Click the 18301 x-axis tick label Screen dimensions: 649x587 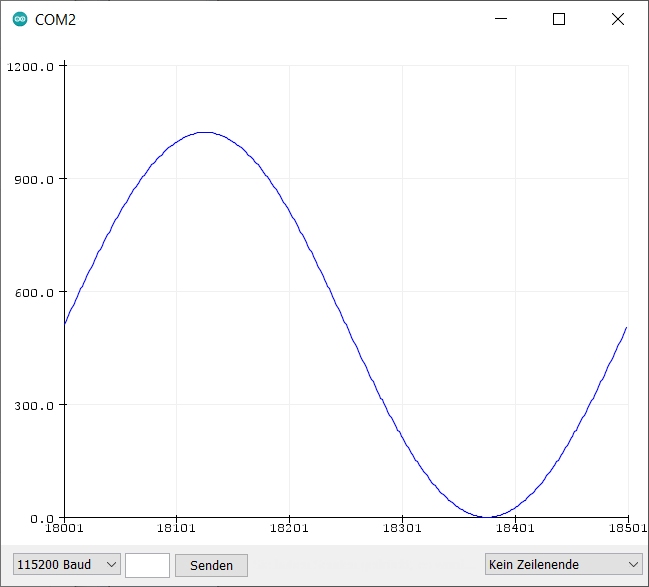401,528
